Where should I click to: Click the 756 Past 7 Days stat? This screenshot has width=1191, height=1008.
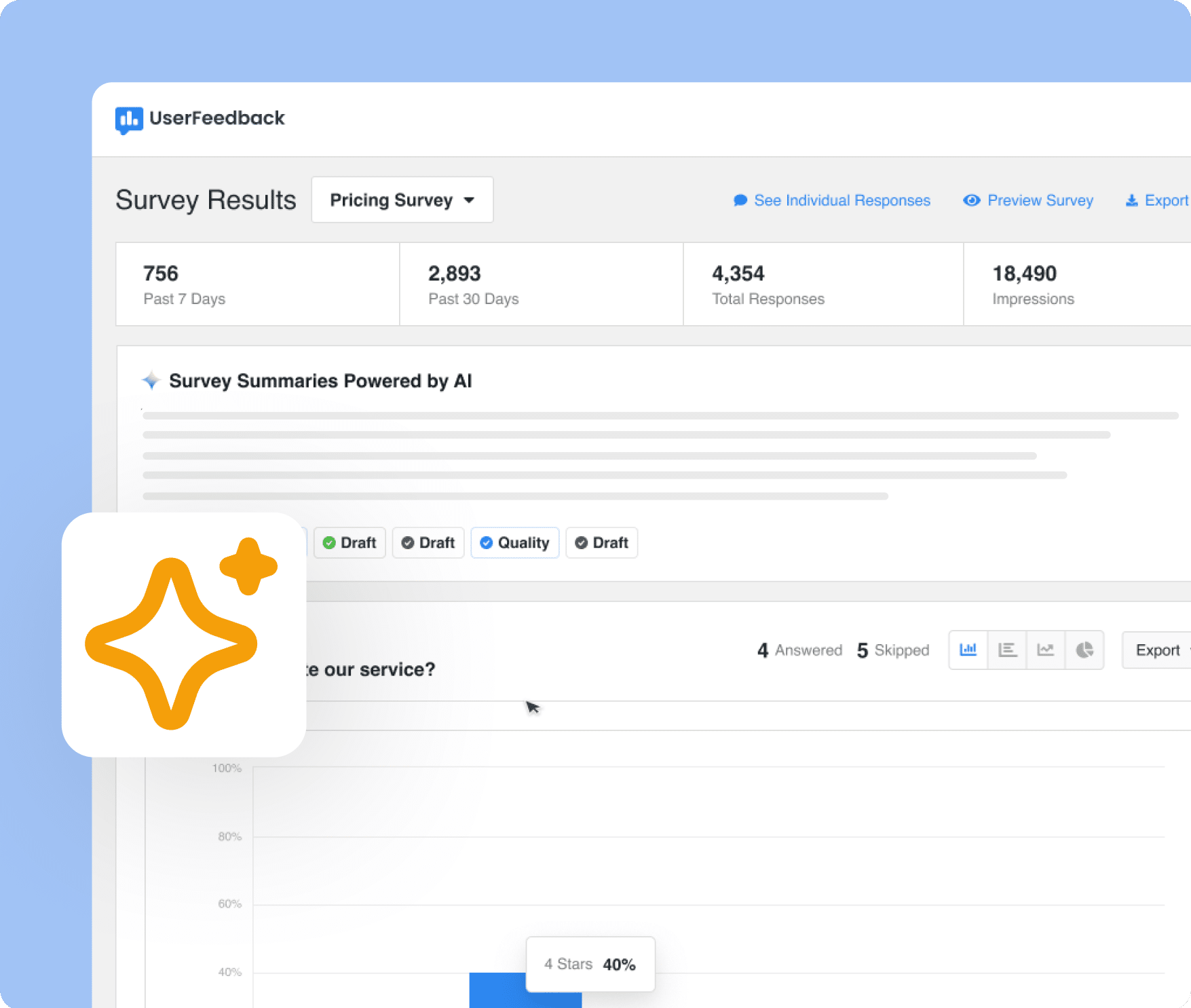pyautogui.click(x=258, y=284)
